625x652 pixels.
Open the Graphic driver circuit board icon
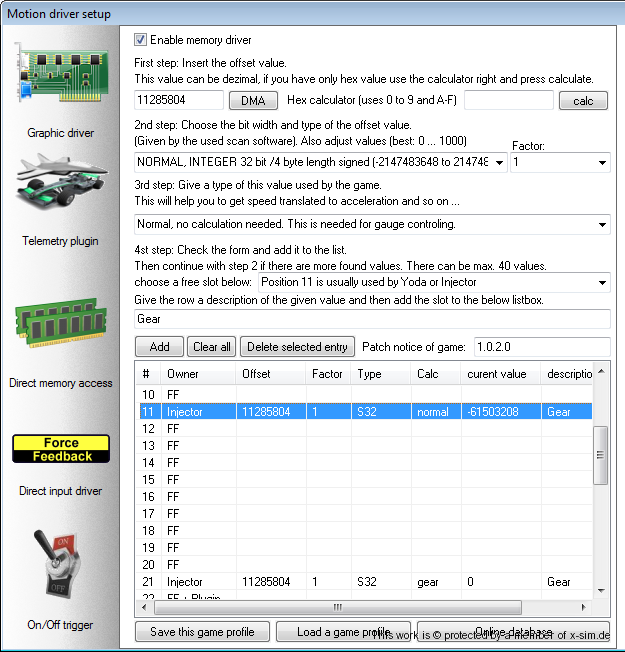pyautogui.click(x=59, y=82)
